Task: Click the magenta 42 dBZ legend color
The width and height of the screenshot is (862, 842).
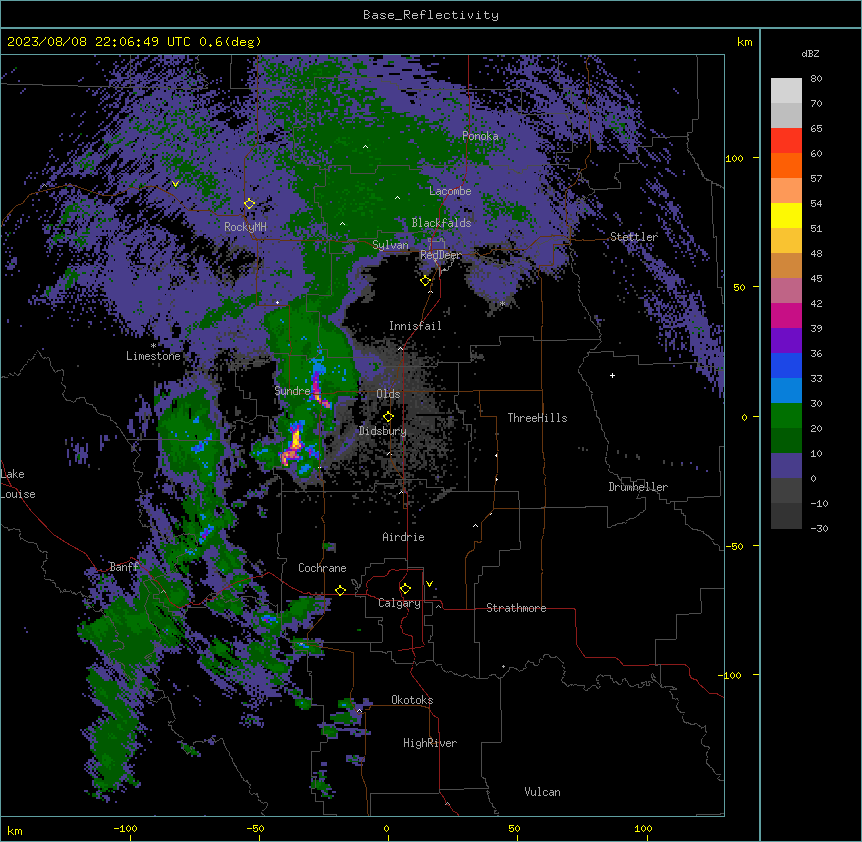Action: point(786,315)
